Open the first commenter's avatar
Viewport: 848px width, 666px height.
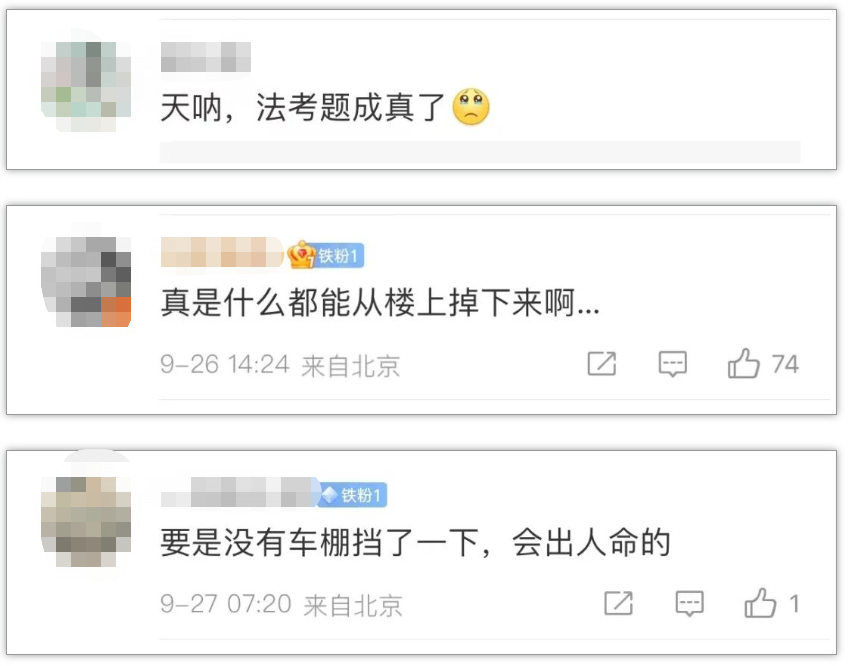86,80
